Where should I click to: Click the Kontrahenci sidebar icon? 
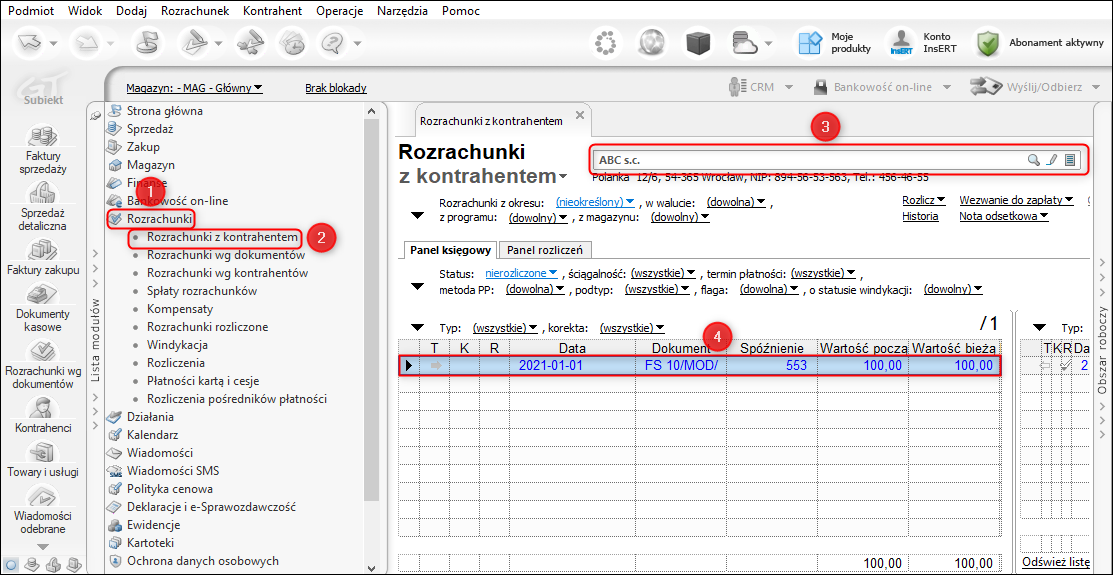(42, 409)
